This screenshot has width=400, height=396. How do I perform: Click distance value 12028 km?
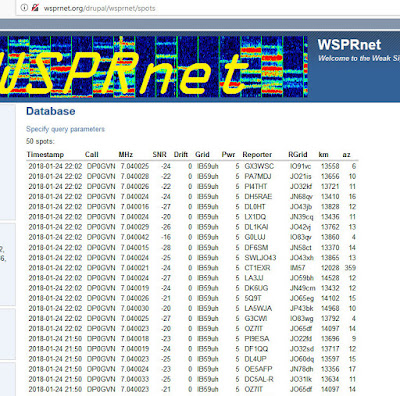pyautogui.click(x=330, y=268)
